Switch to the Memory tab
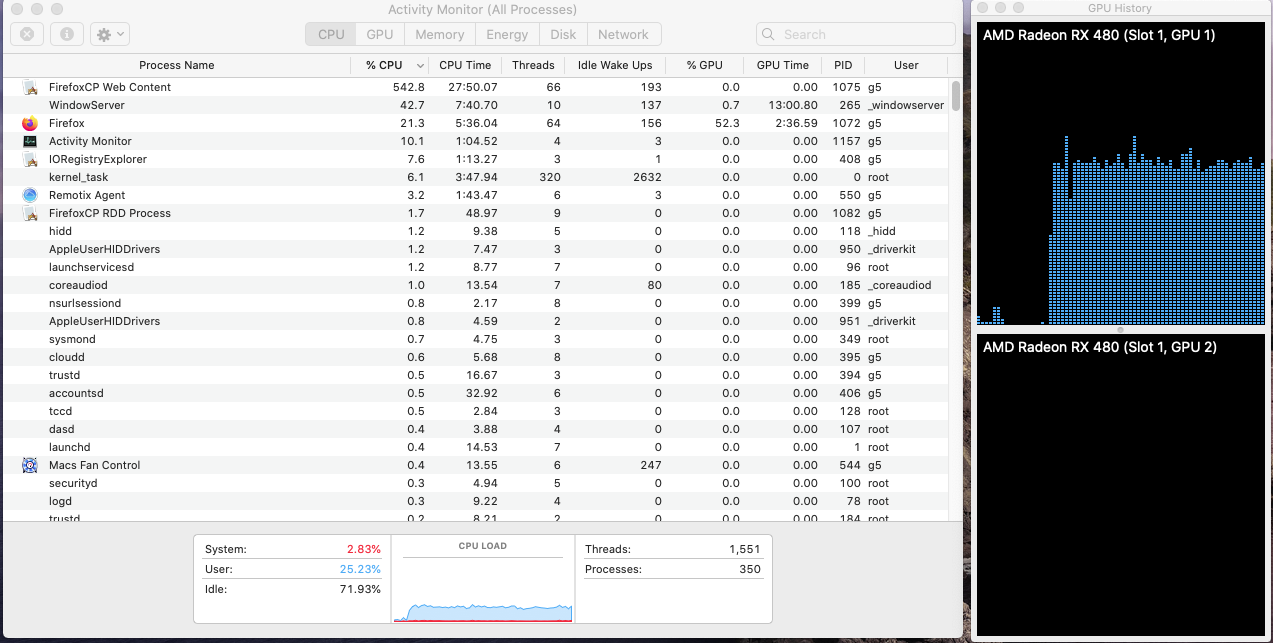 coord(440,34)
